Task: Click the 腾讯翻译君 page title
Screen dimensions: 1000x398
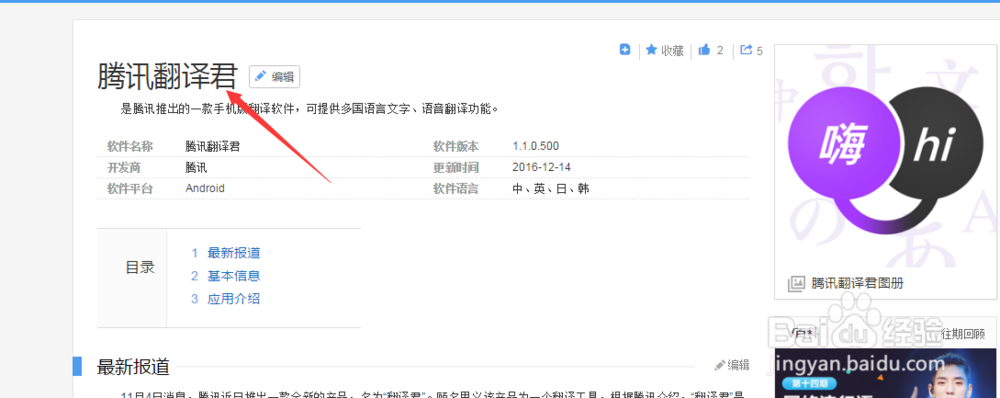Action: click(167, 77)
